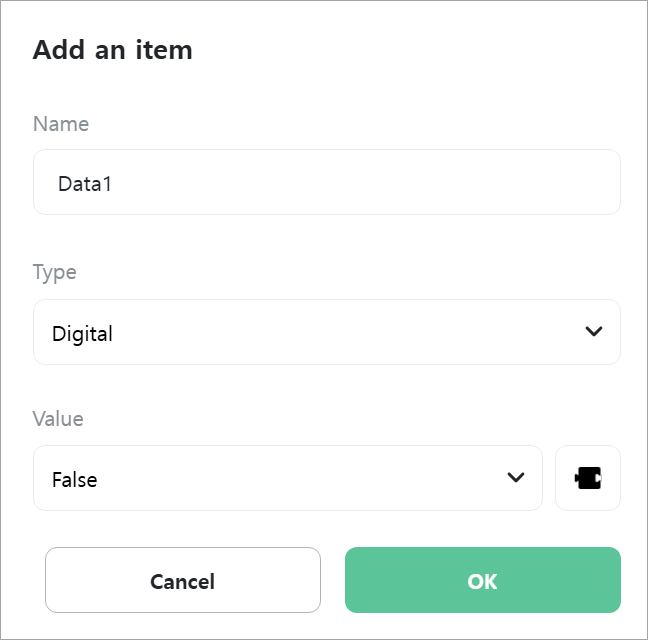The height and width of the screenshot is (640, 648).
Task: Click the Name label
Action: point(61,124)
